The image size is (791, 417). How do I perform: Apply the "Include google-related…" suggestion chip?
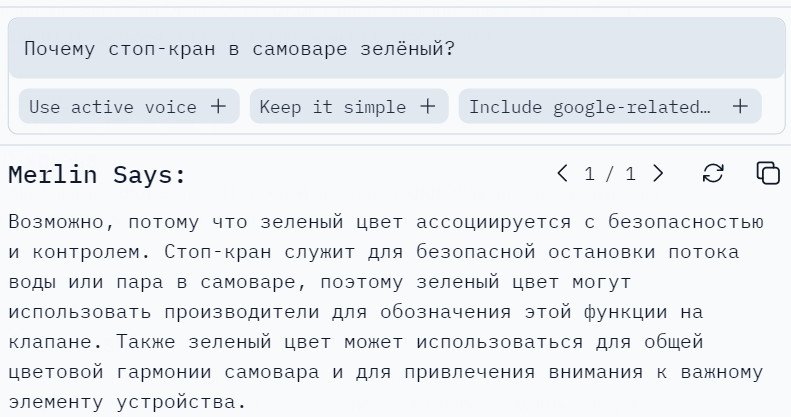(x=590, y=106)
